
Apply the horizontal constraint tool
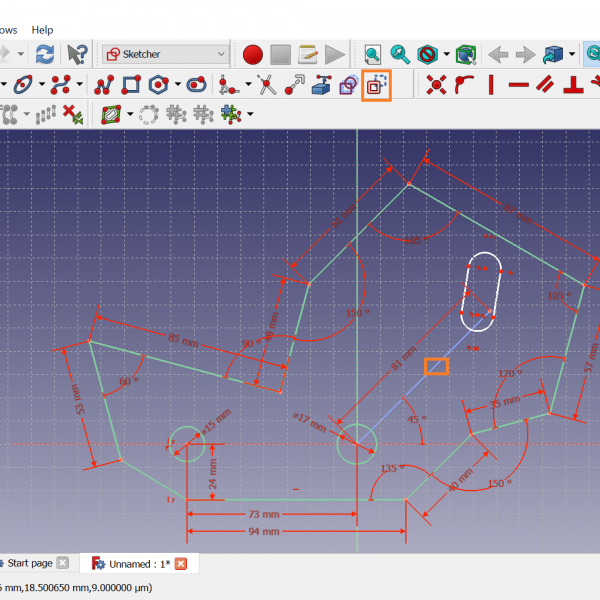click(x=518, y=85)
